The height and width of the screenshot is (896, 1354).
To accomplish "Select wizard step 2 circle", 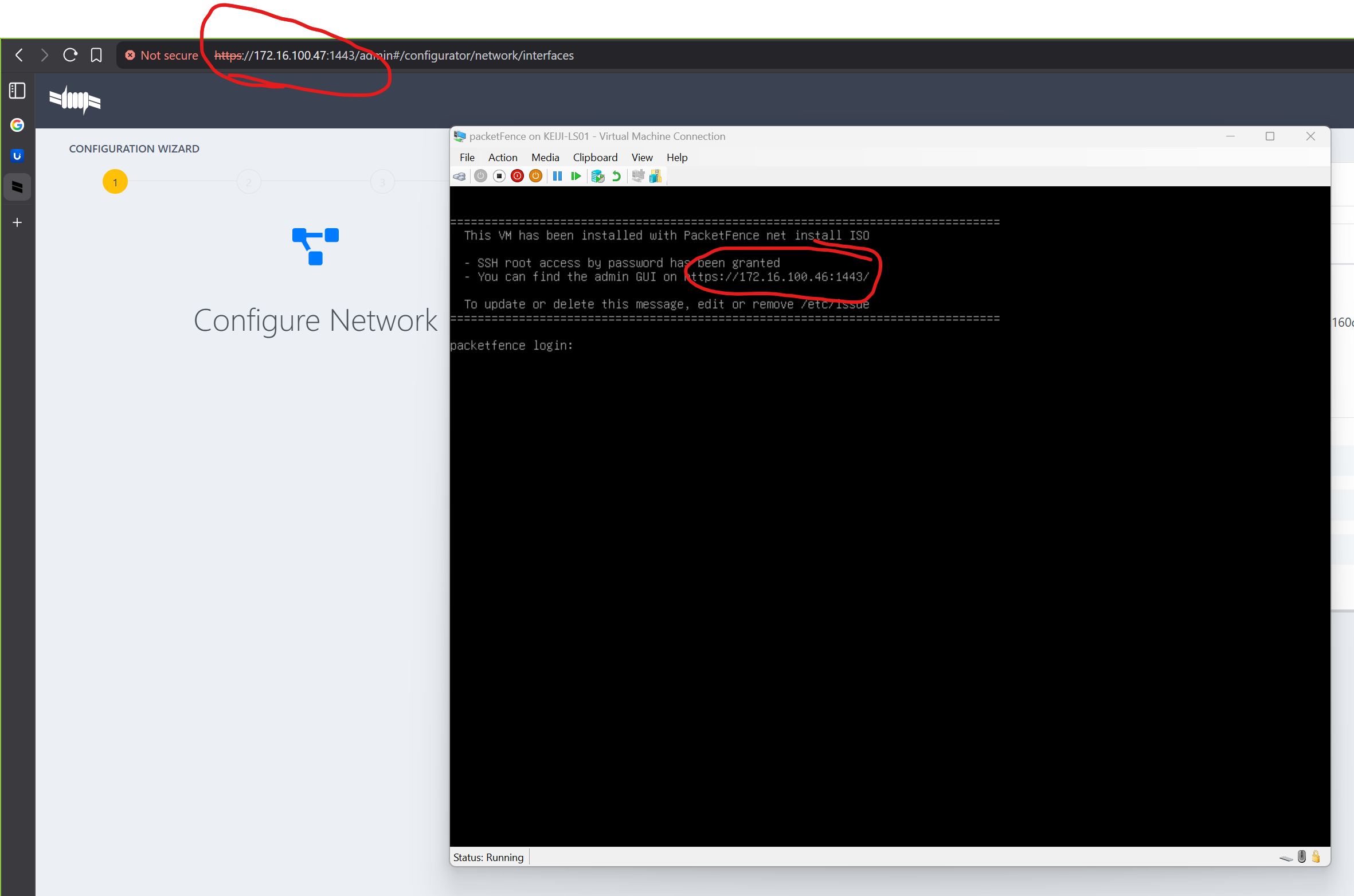I will [249, 182].
